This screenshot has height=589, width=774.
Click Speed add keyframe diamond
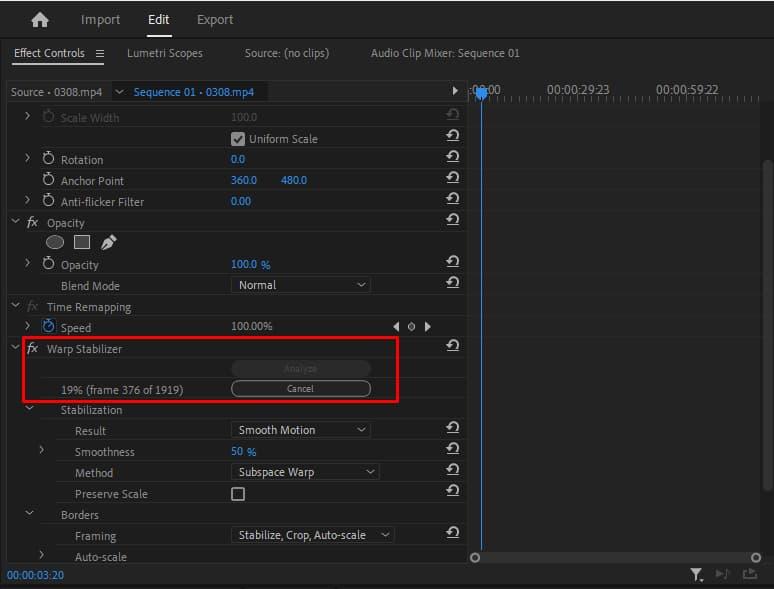pyautogui.click(x=411, y=327)
